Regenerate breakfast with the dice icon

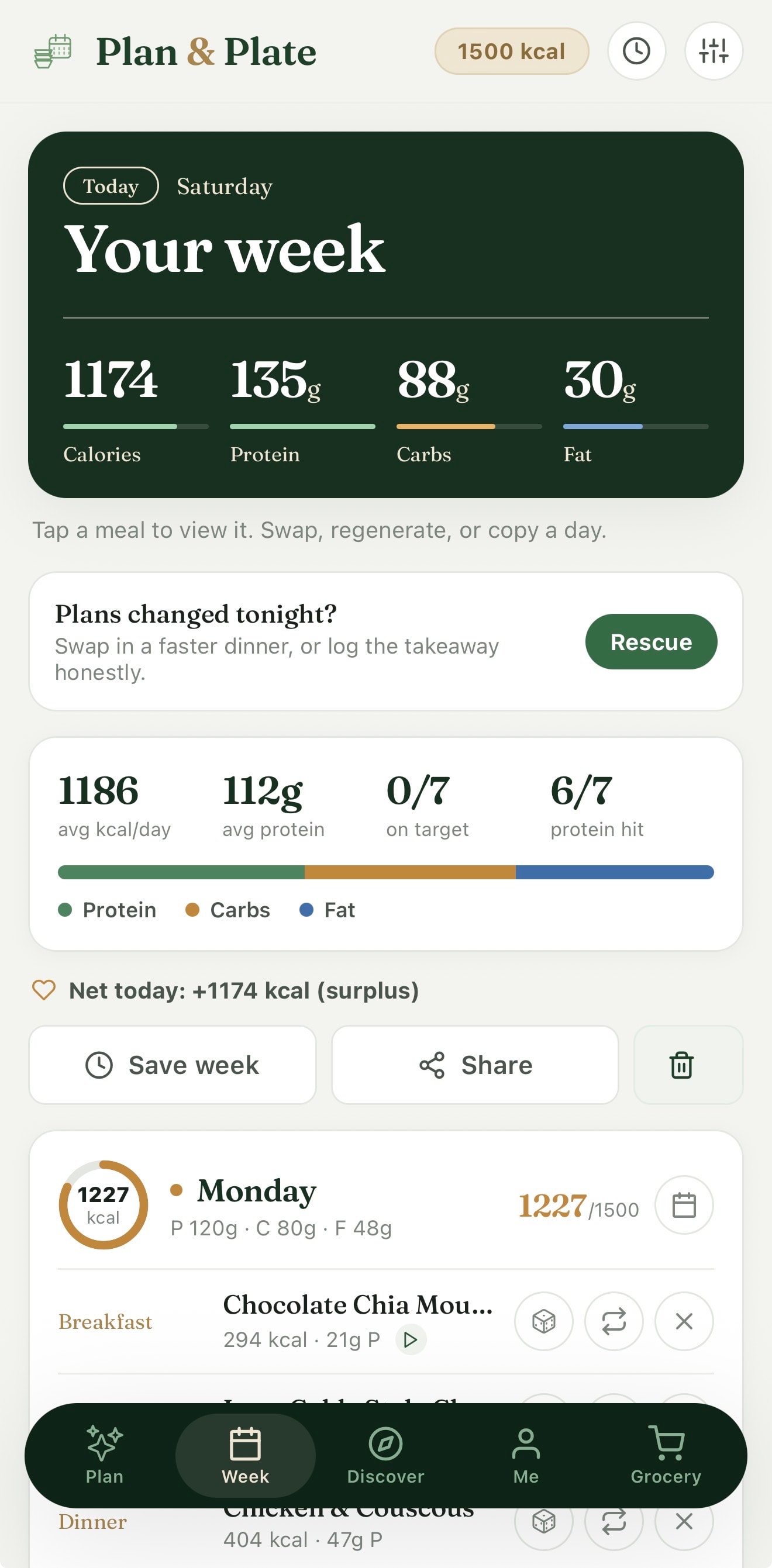(544, 1321)
